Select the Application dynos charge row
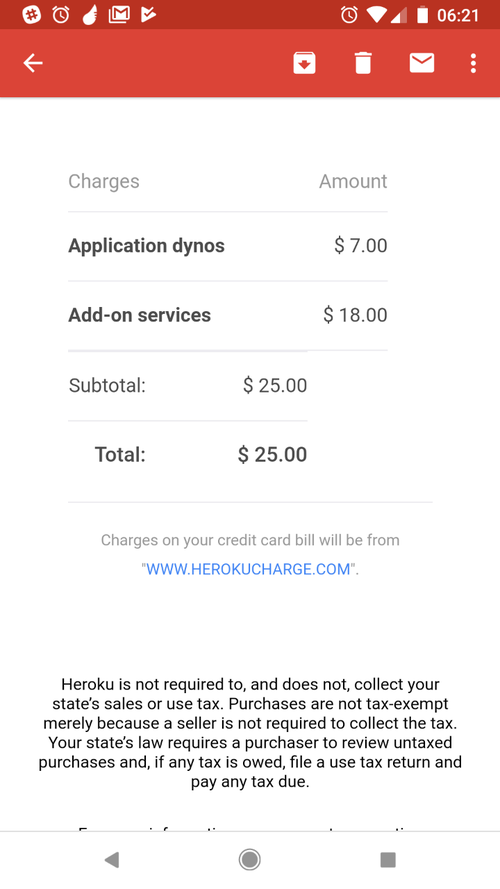500x889 pixels. point(228,246)
